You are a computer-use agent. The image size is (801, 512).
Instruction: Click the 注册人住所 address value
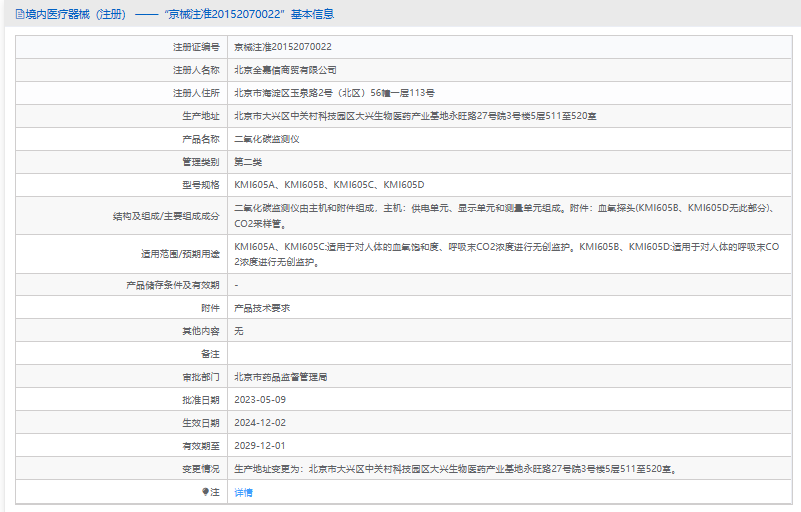pyautogui.click(x=334, y=93)
